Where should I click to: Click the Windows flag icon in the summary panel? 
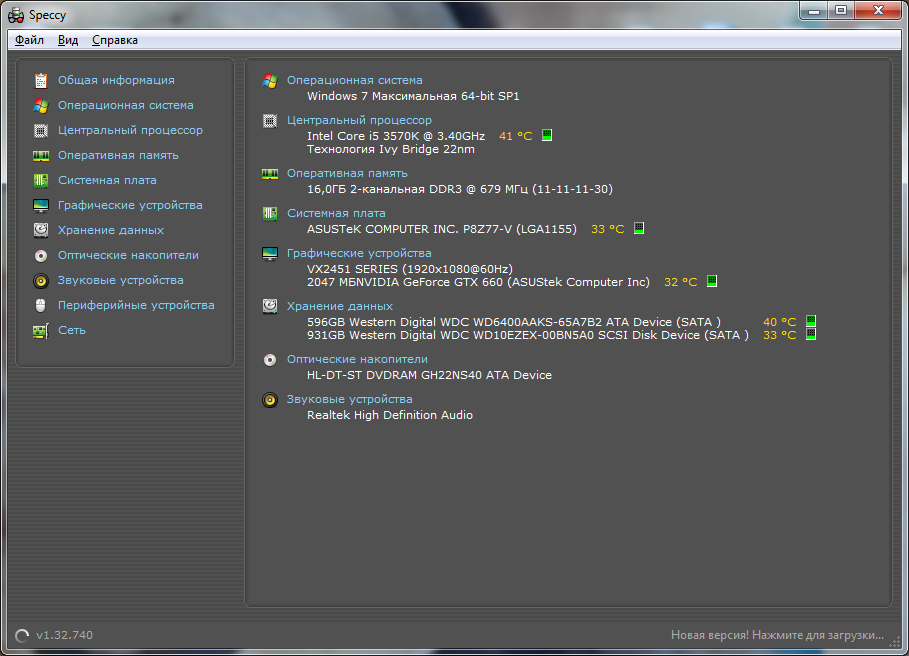tap(270, 81)
